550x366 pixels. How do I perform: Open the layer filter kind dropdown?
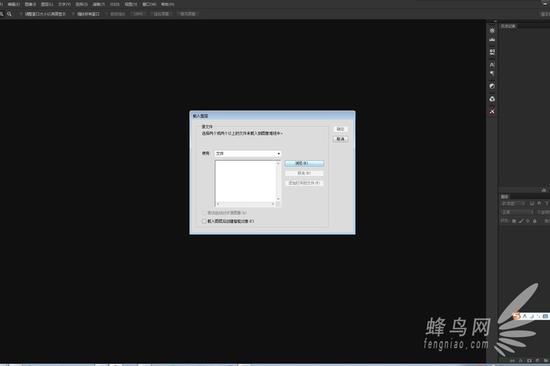[513, 204]
